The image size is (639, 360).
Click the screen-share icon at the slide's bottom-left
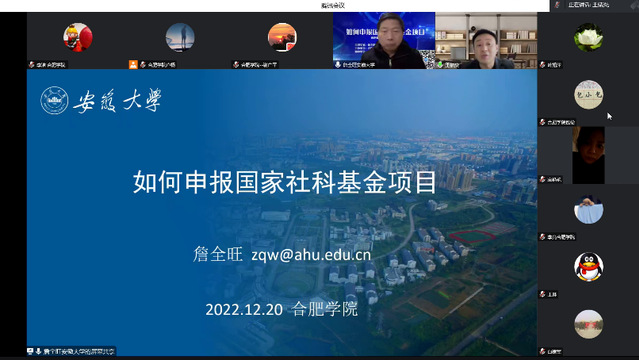tap(31, 351)
